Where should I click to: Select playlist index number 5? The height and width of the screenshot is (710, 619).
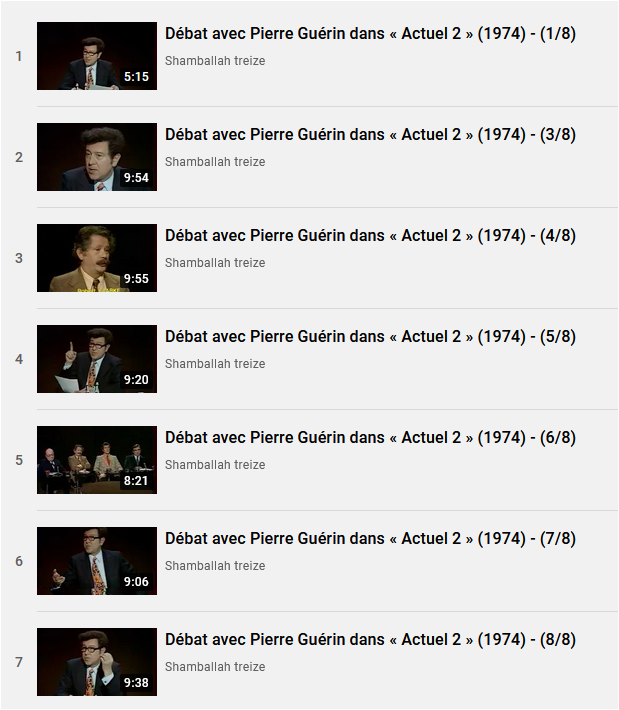coord(19,460)
